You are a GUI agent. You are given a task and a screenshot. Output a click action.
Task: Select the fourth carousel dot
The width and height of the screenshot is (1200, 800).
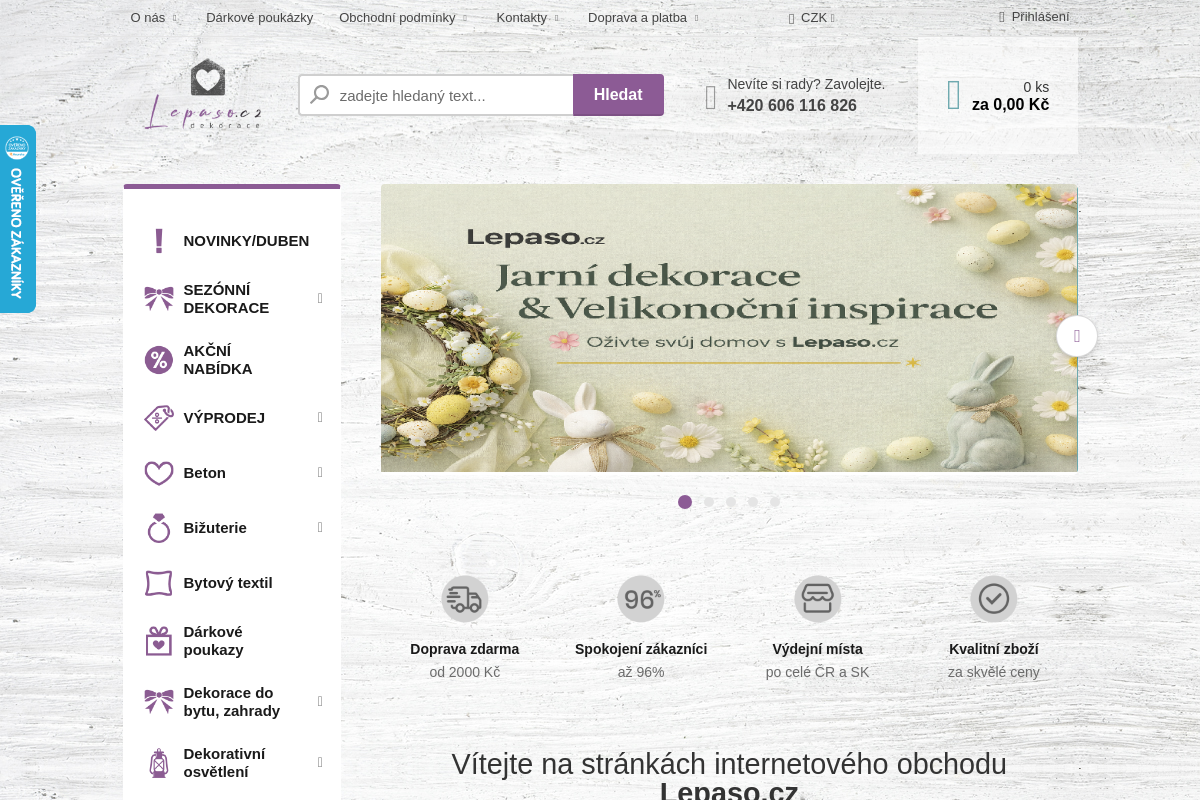[x=753, y=502]
